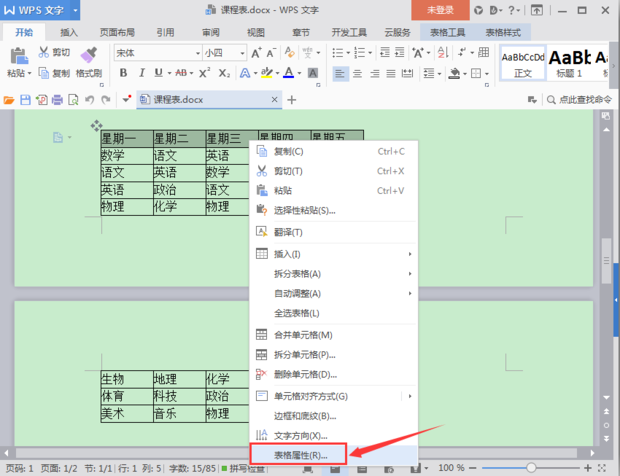Screen dimensions: 620x476
Task: Click the Save floppy disk icon
Action: click(x=25, y=100)
